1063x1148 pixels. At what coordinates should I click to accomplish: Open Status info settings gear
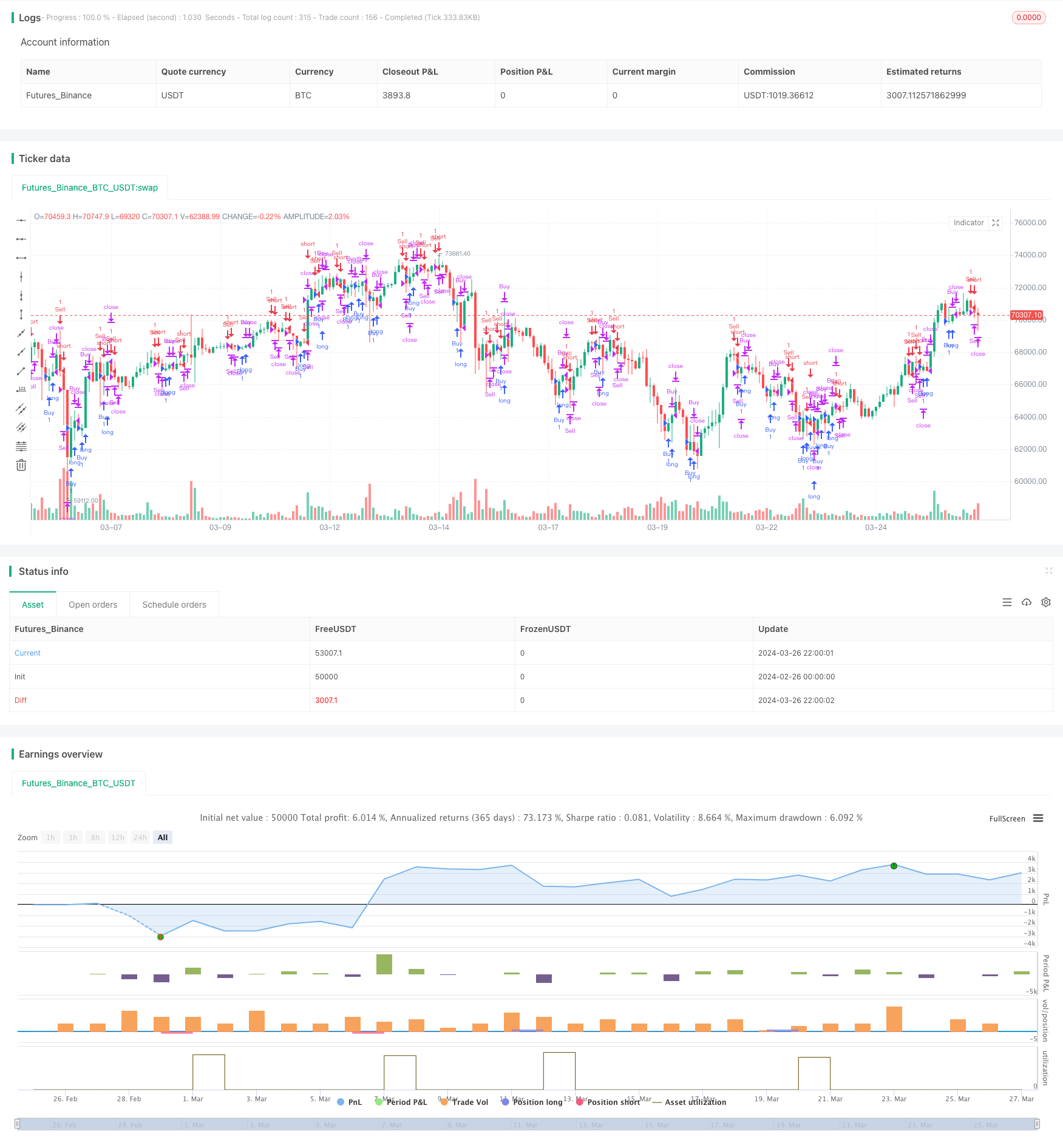pos(1046,602)
